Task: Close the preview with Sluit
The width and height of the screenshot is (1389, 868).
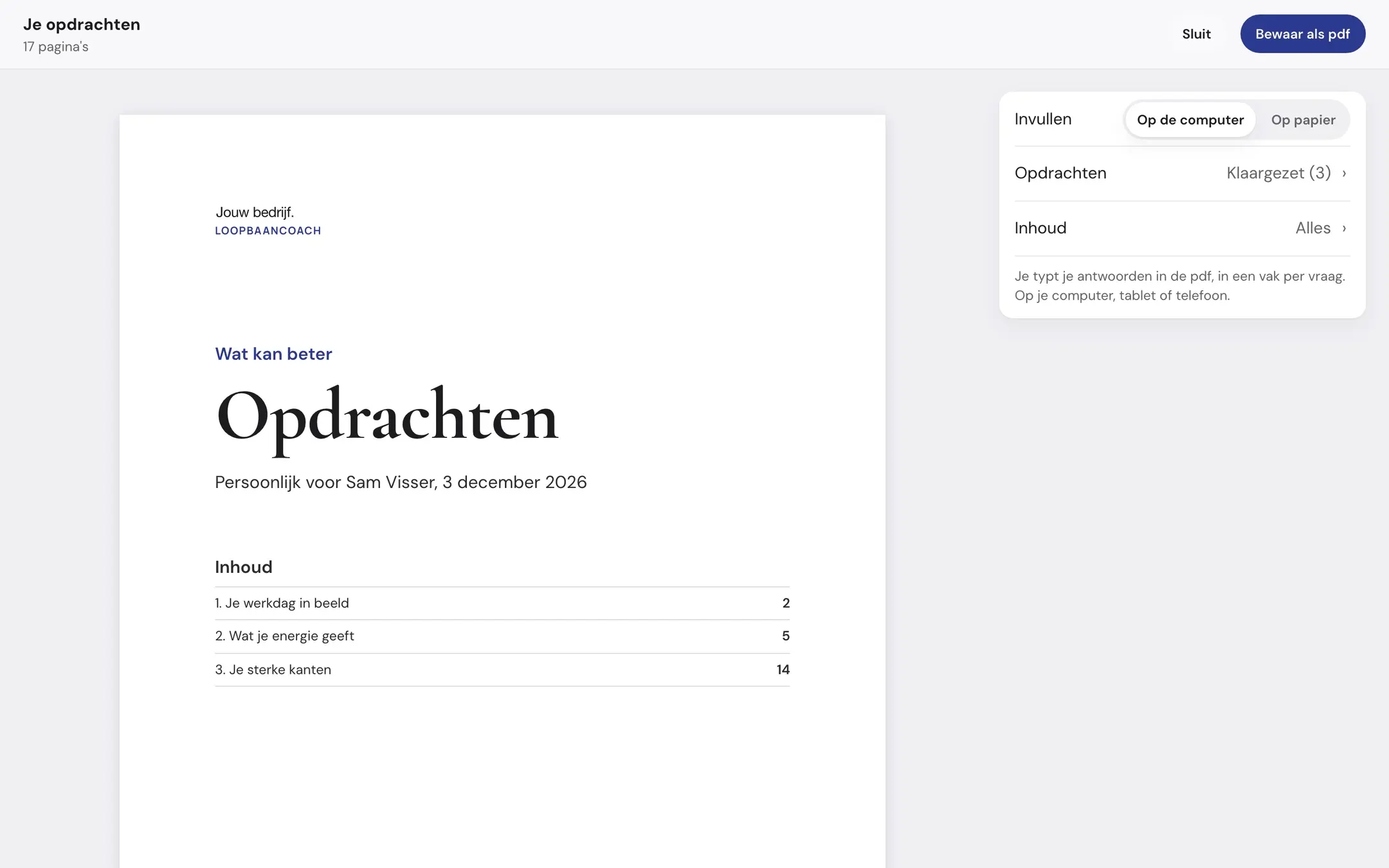Action: pos(1196,34)
